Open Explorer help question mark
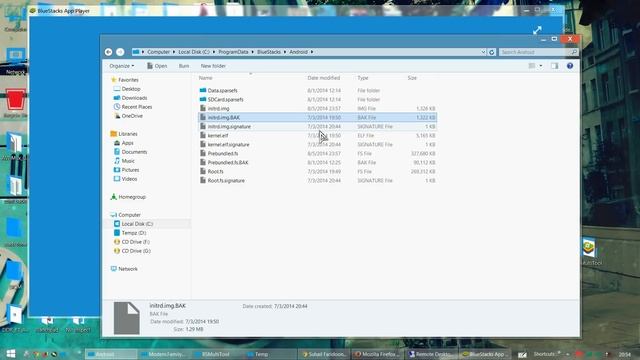 [x=570, y=66]
